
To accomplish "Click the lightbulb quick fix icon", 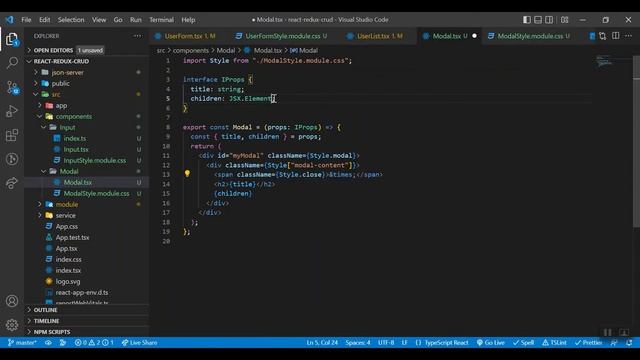I will coord(187,173).
